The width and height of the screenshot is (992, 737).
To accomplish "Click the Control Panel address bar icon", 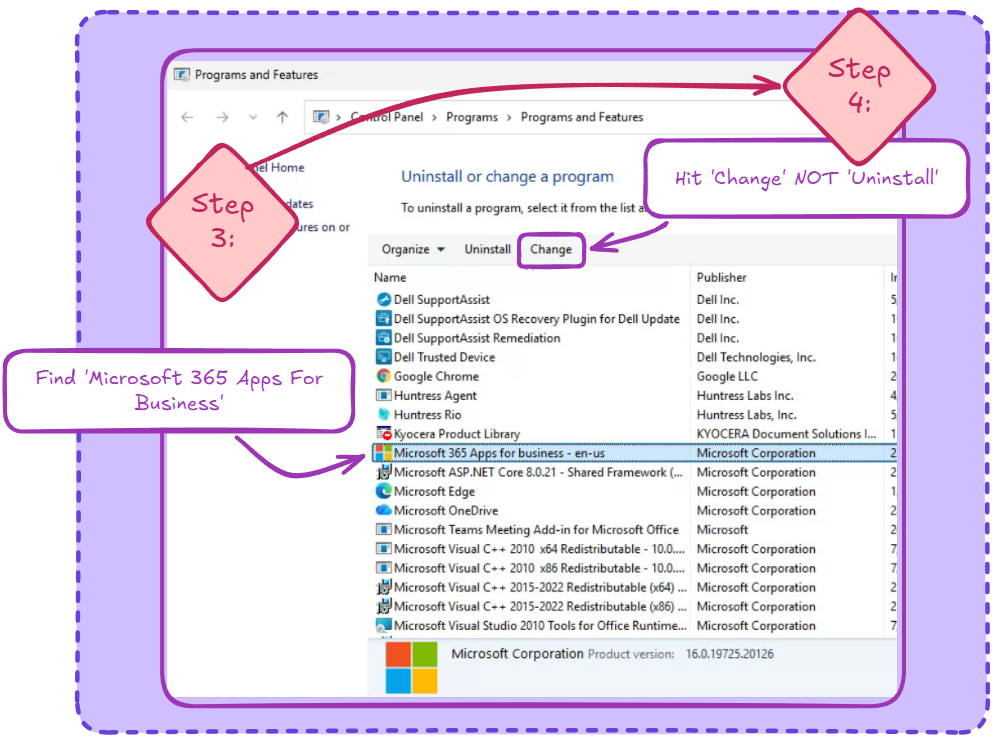I will pos(321,117).
